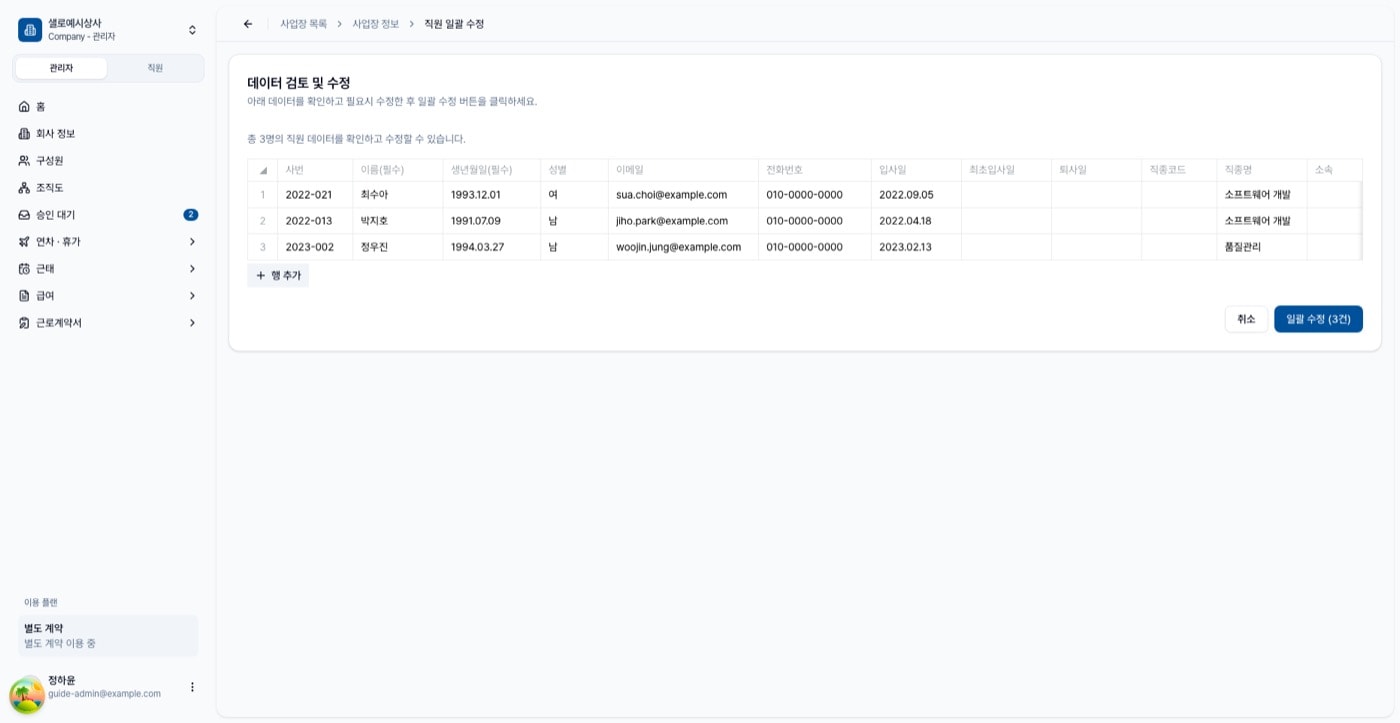Click the 정하윤 profile avatar

pyautogui.click(x=27, y=695)
